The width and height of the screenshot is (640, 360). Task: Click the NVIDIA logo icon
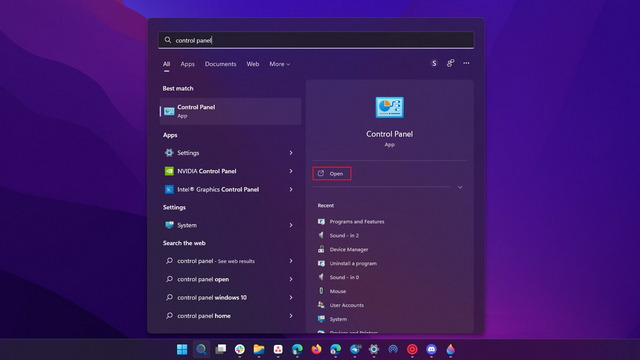tap(169, 171)
